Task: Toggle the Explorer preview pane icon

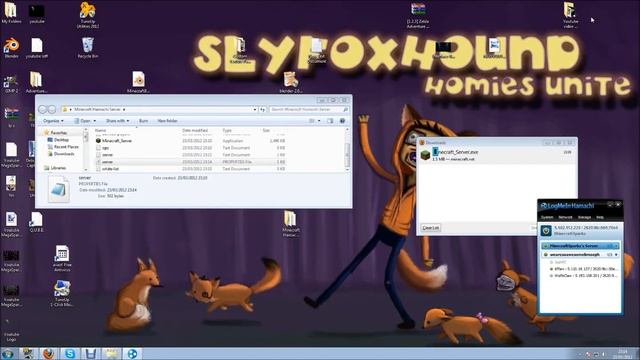Action: [x=330, y=121]
